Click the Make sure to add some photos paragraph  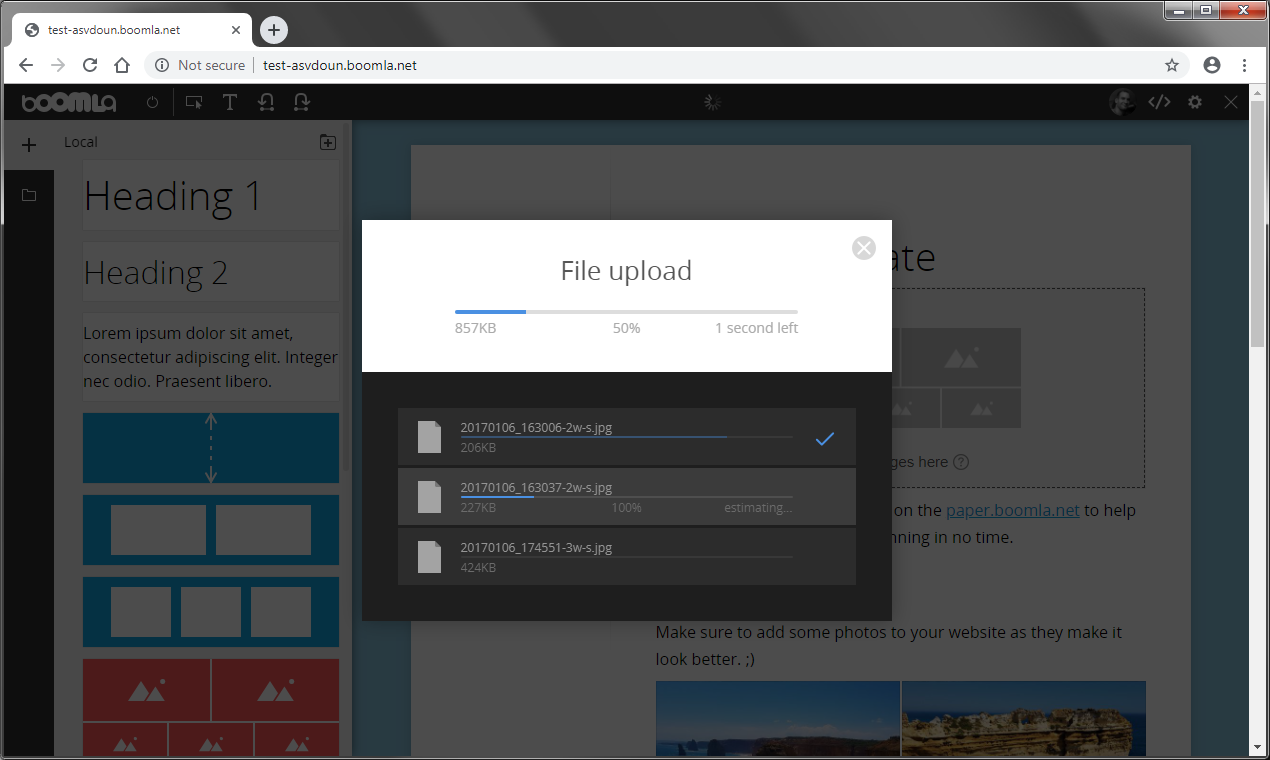coord(889,646)
